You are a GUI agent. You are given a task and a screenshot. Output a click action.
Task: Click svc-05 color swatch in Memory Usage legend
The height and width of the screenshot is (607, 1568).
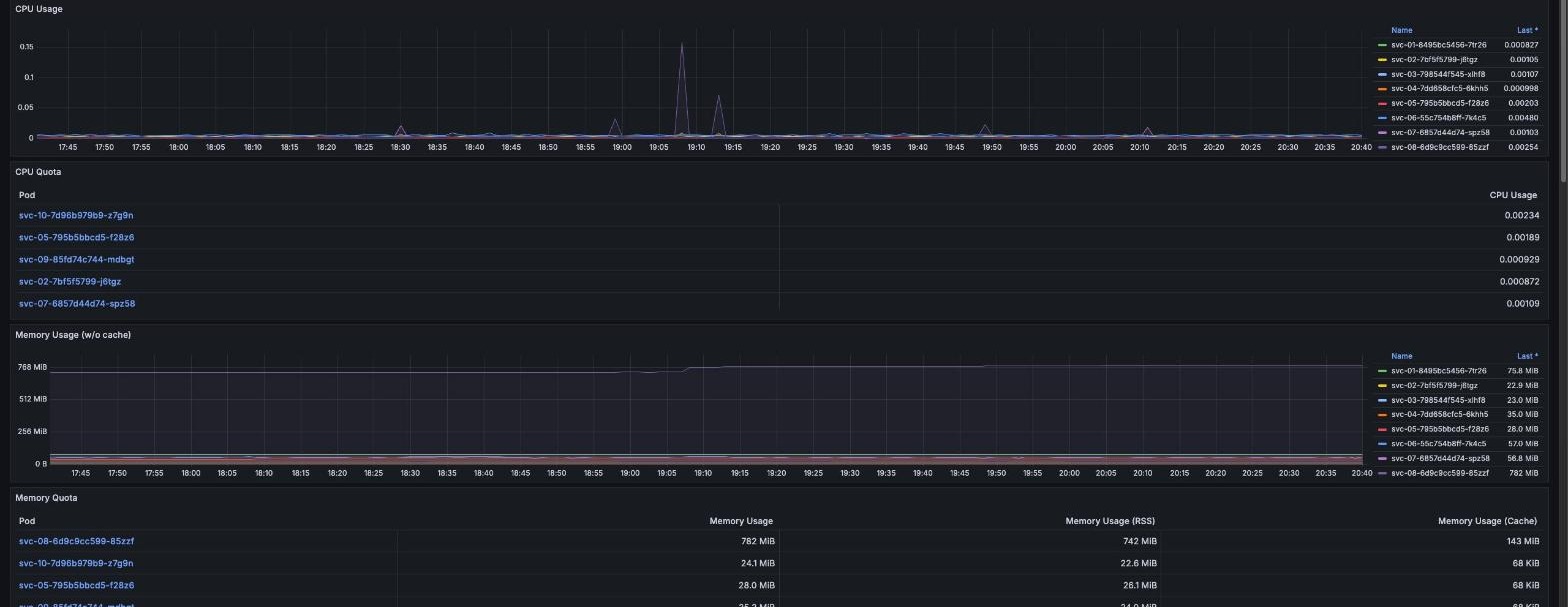pyautogui.click(x=1382, y=429)
